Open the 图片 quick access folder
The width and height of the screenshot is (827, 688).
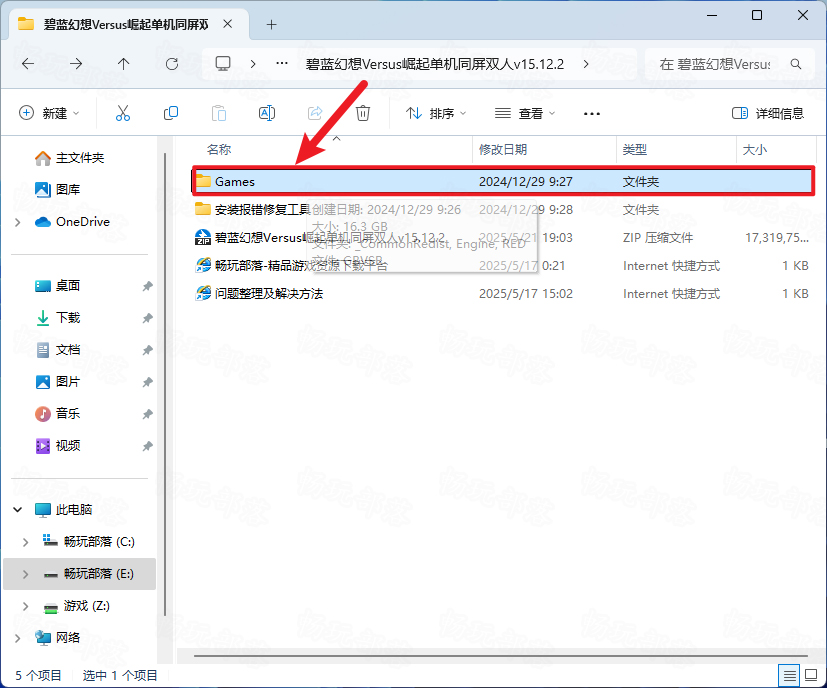57,381
